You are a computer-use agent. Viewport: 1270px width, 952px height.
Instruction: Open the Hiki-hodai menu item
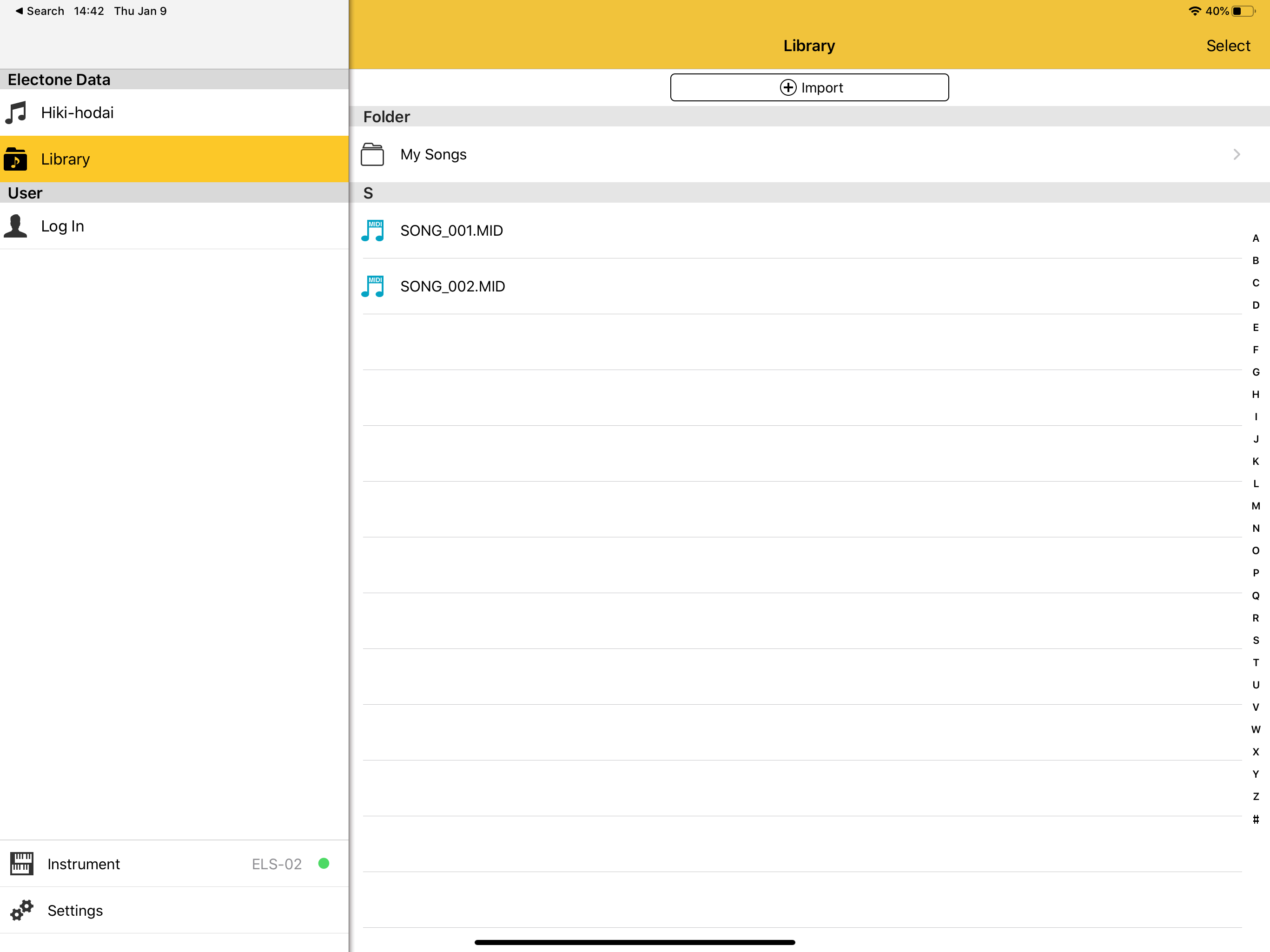174,112
